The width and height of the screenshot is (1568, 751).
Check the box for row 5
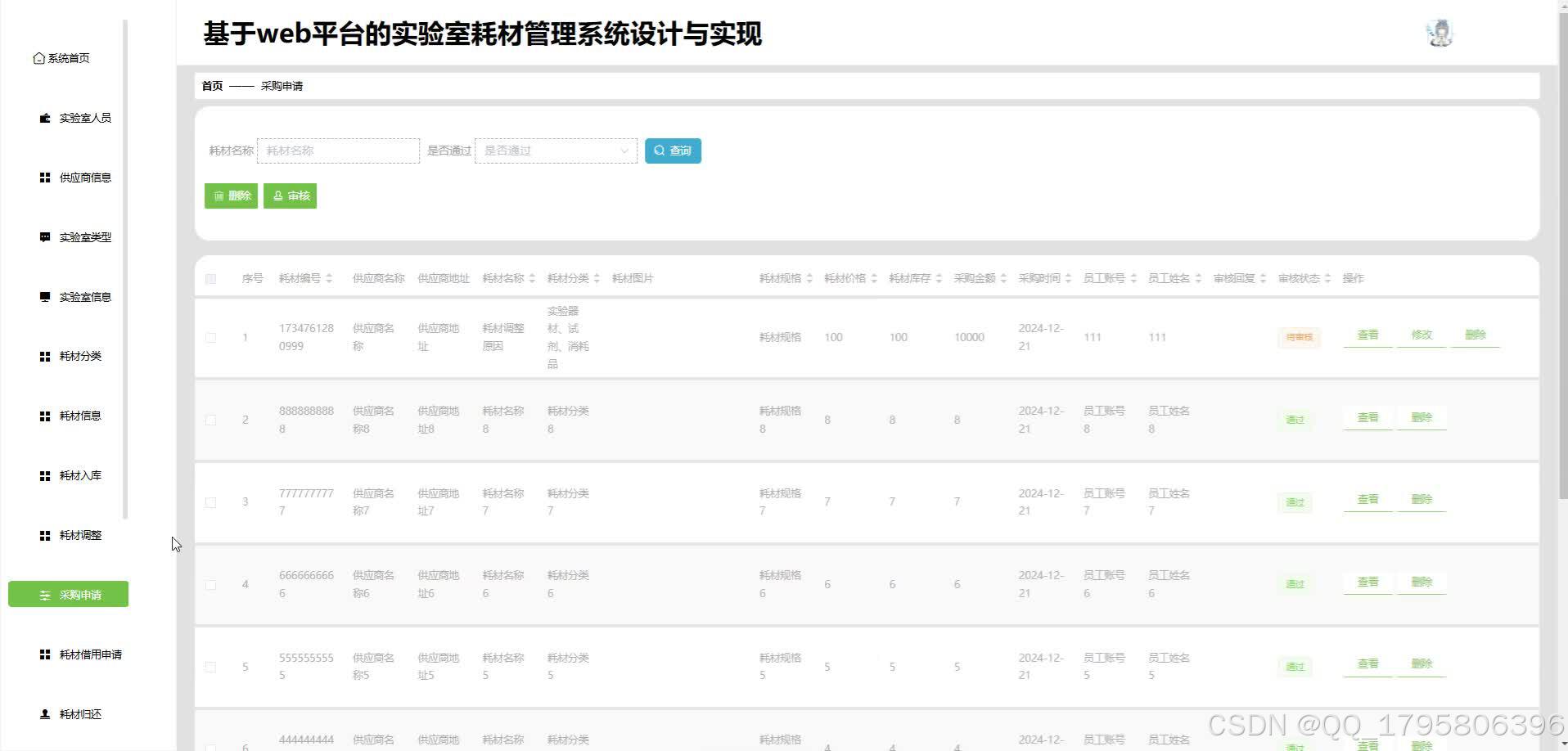click(x=211, y=668)
